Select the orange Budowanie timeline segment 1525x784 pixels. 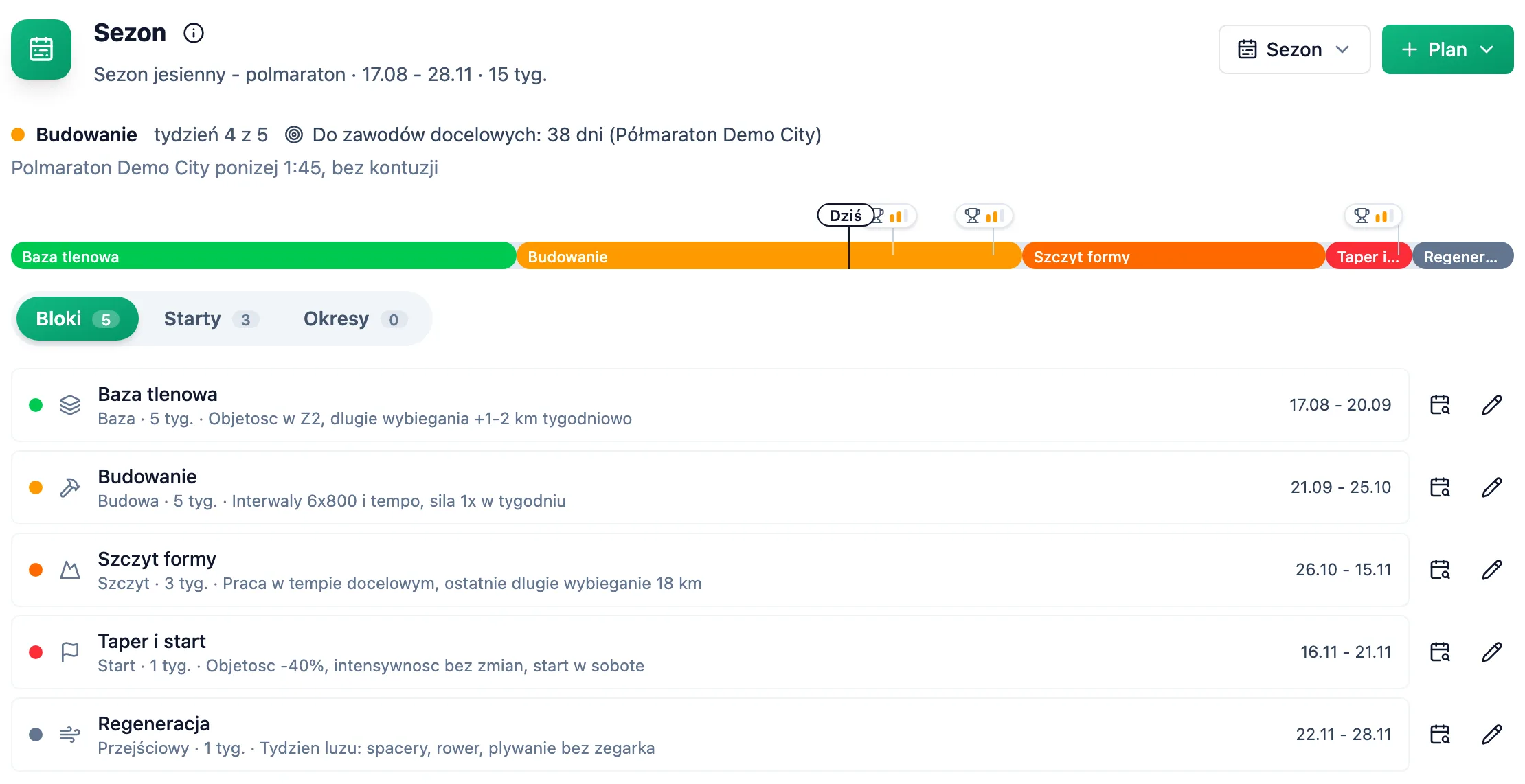[x=769, y=255]
